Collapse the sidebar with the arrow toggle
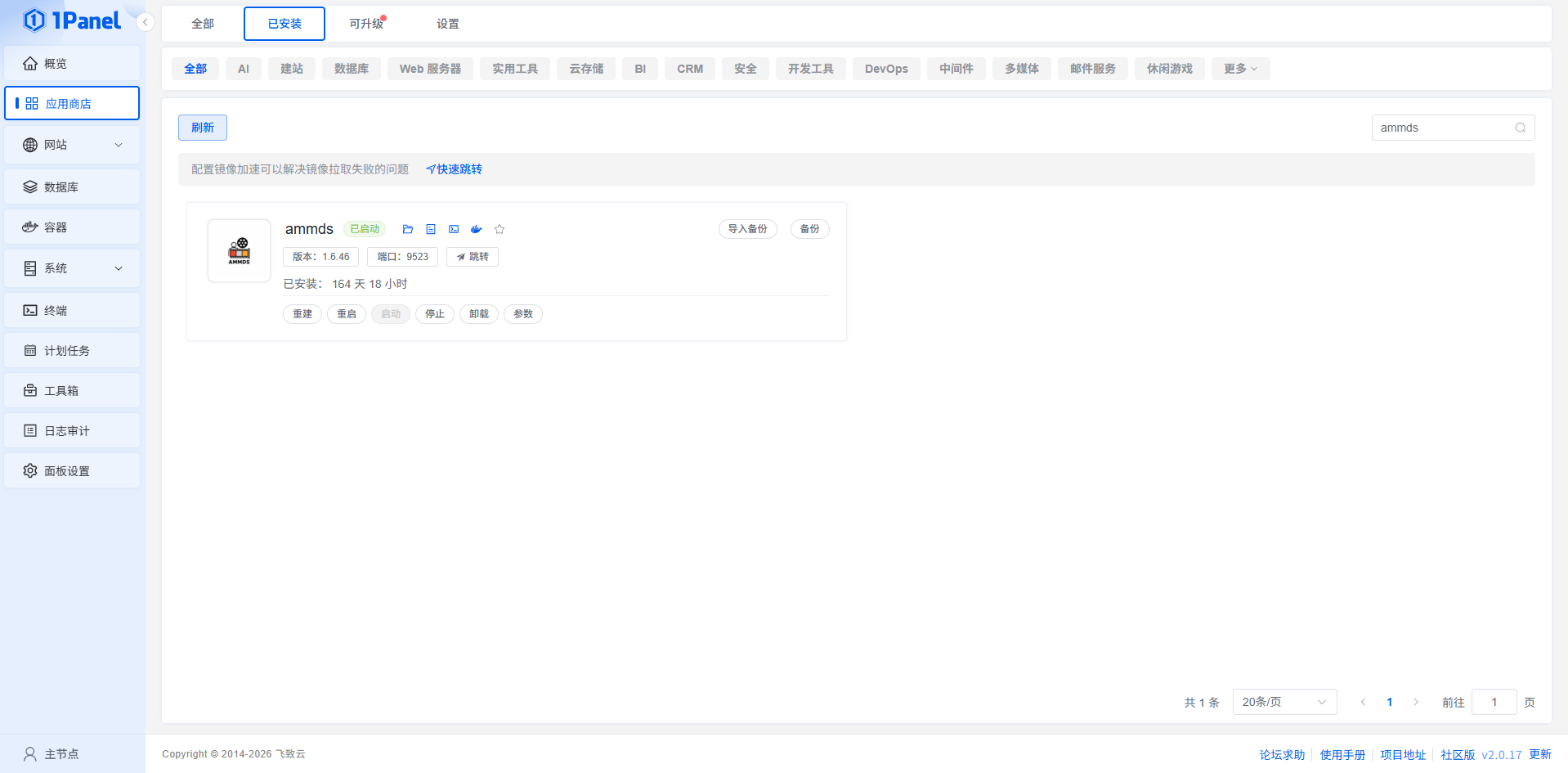The width and height of the screenshot is (1568, 773). (146, 22)
